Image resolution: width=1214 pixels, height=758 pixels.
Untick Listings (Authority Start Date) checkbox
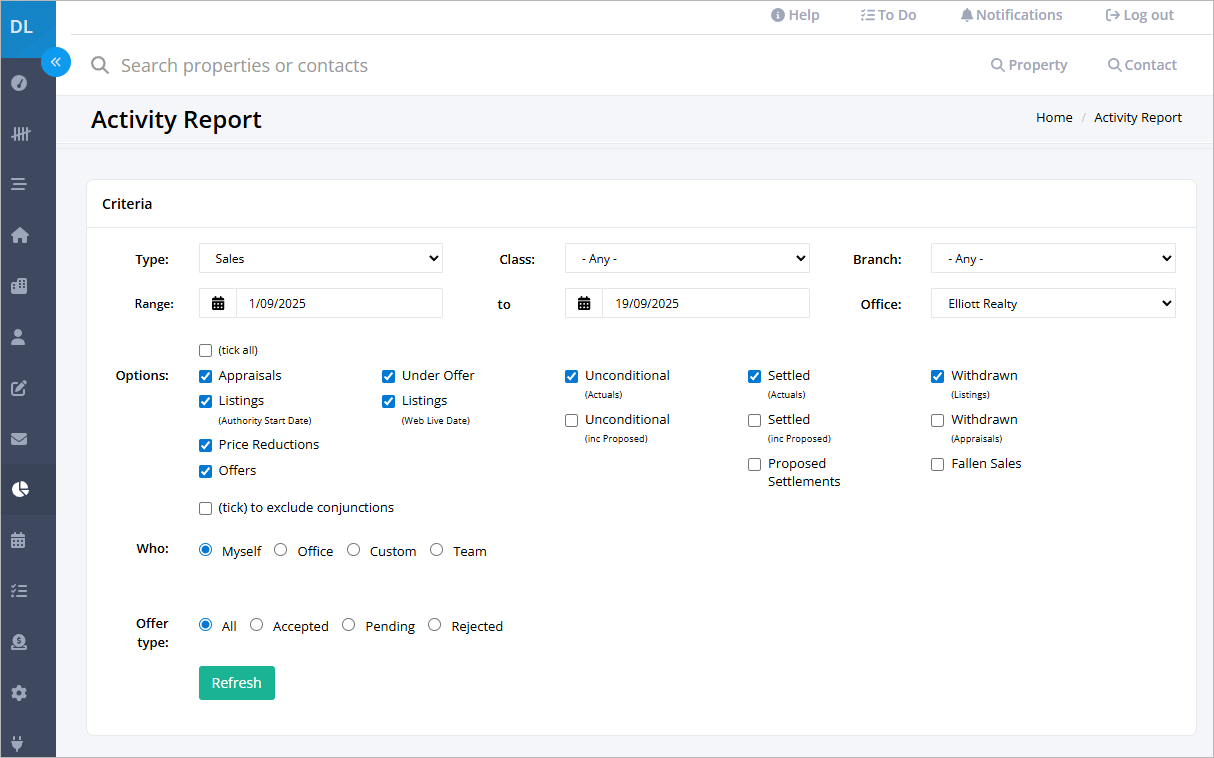205,402
